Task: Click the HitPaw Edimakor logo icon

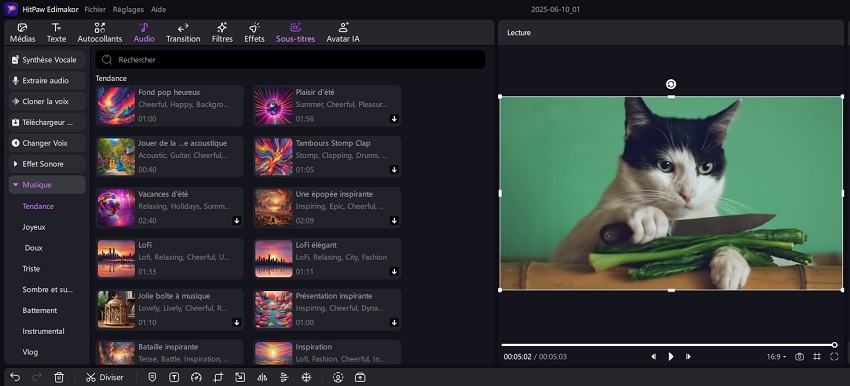Action: coord(10,9)
